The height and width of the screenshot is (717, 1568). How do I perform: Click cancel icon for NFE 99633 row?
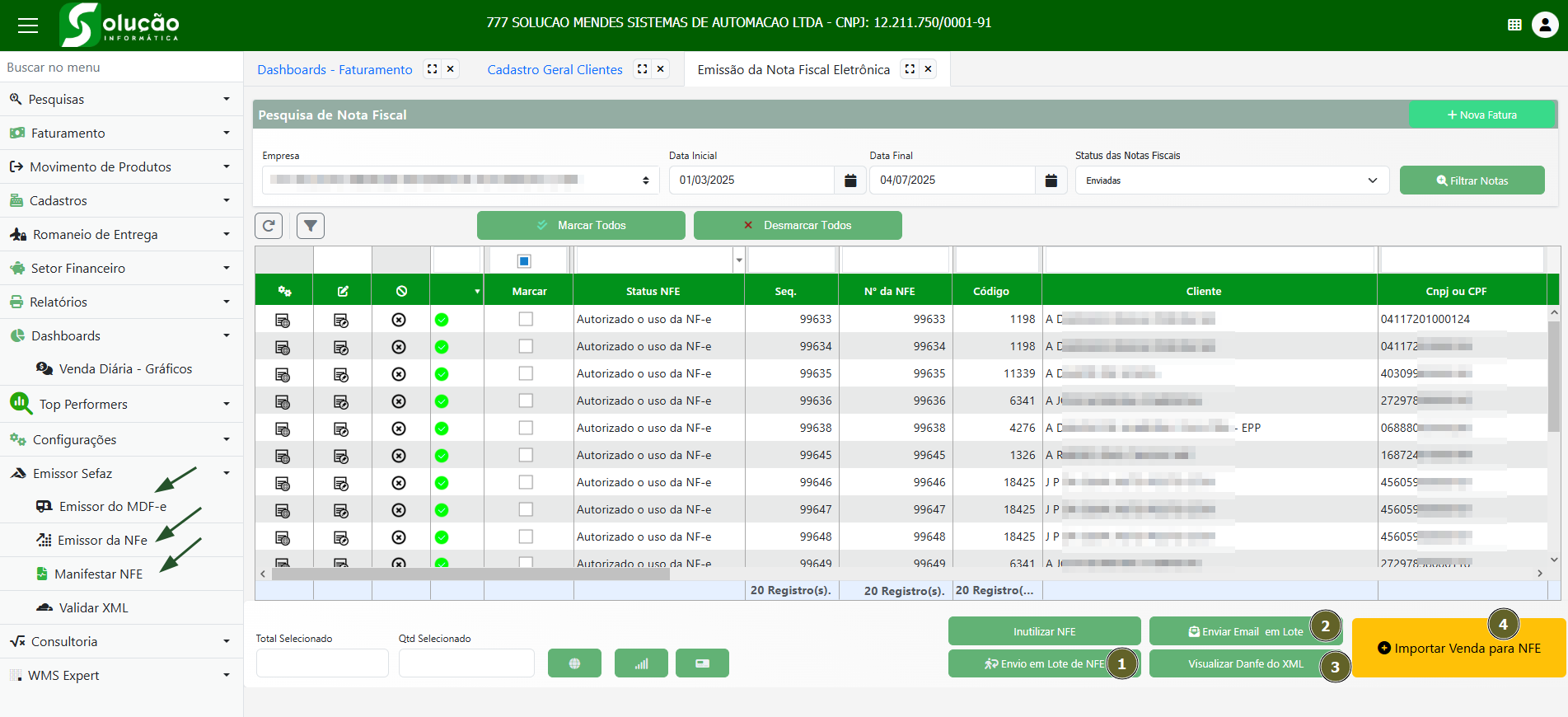pyautogui.click(x=400, y=320)
